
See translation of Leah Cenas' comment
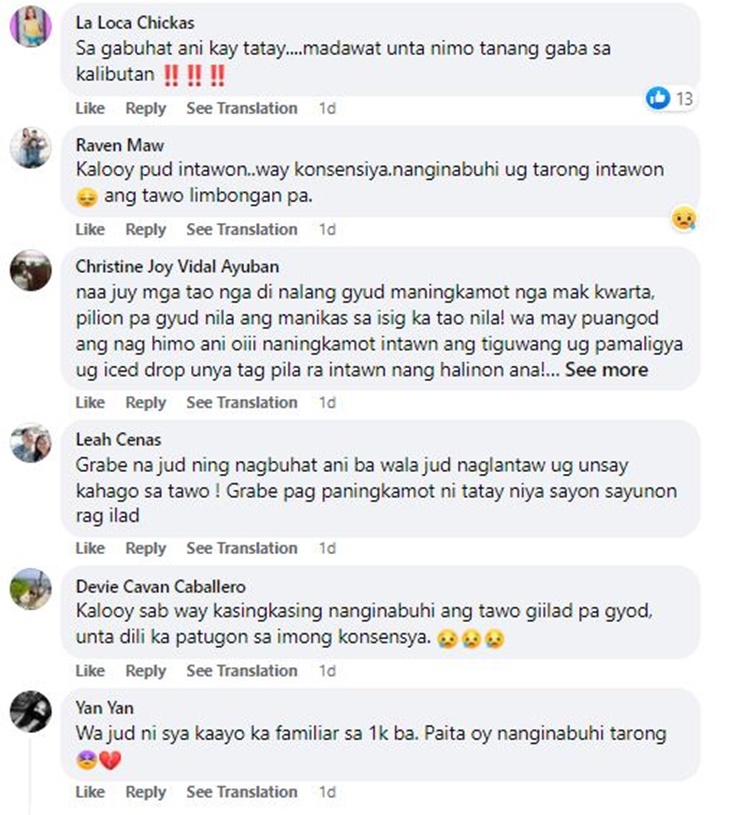click(242, 548)
